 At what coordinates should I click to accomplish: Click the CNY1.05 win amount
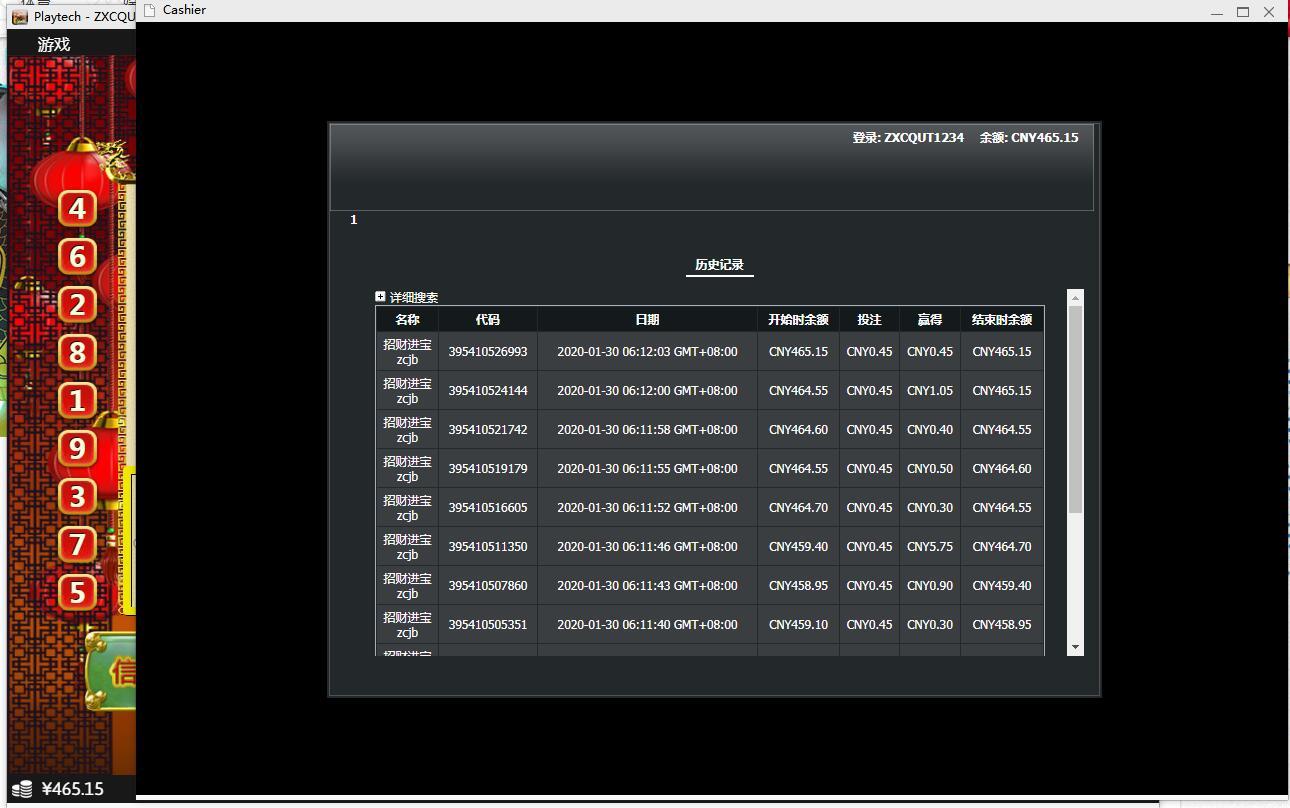930,391
